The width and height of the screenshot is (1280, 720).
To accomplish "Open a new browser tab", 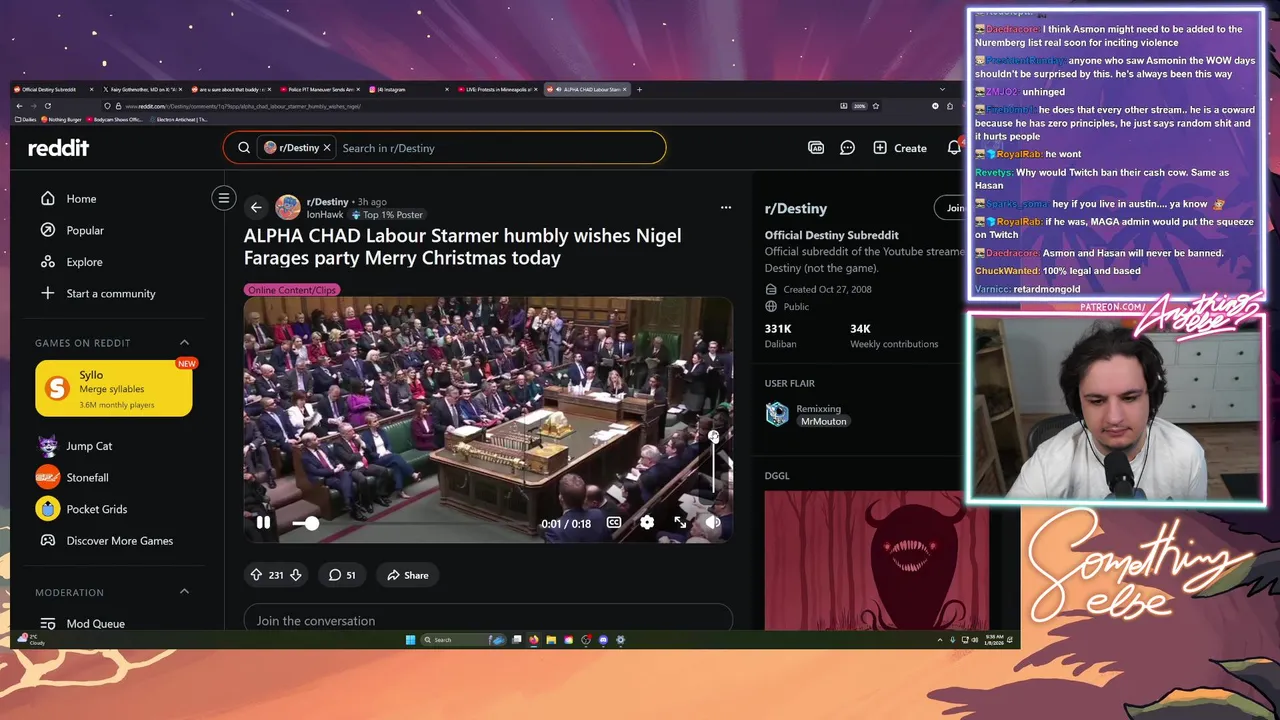I will 640,89.
